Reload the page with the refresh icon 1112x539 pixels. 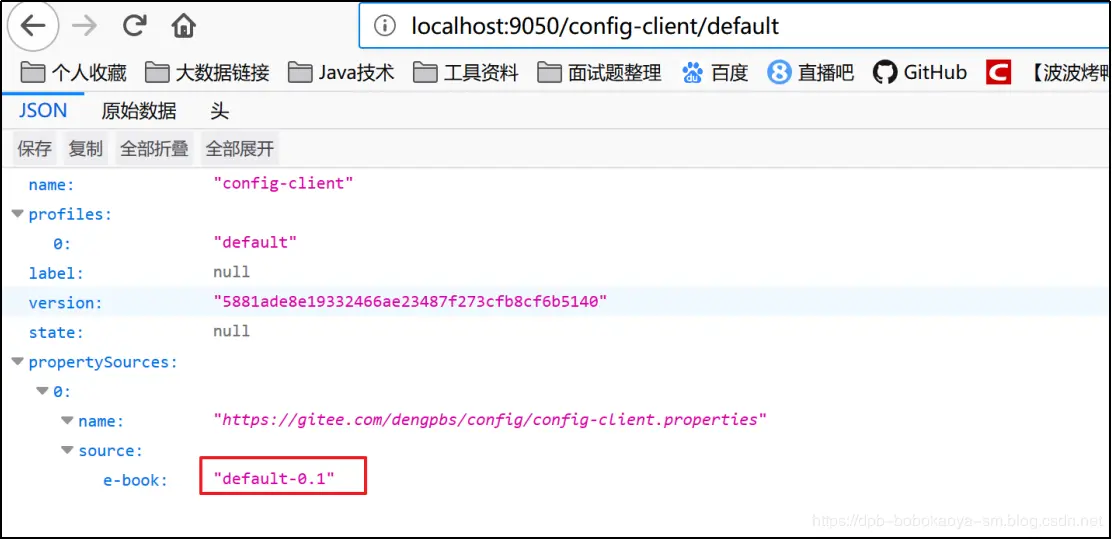pyautogui.click(x=134, y=26)
